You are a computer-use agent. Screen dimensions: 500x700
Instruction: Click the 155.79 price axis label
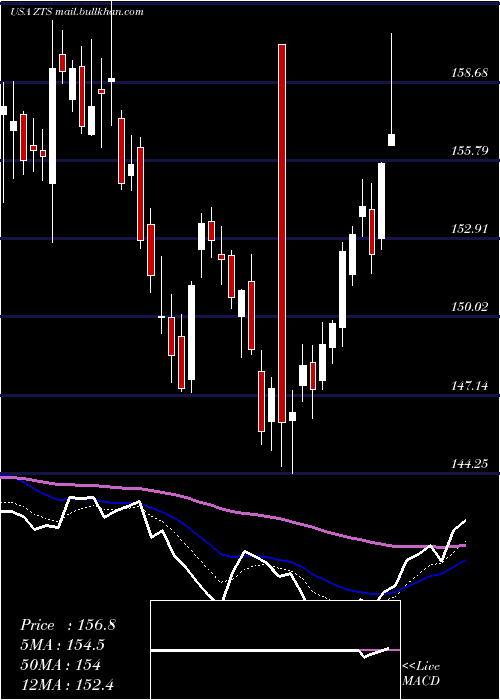click(x=470, y=151)
